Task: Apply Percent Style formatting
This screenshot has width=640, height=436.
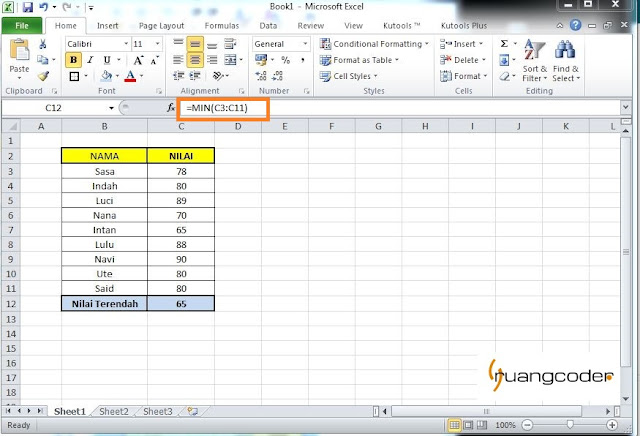Action: tap(285, 60)
